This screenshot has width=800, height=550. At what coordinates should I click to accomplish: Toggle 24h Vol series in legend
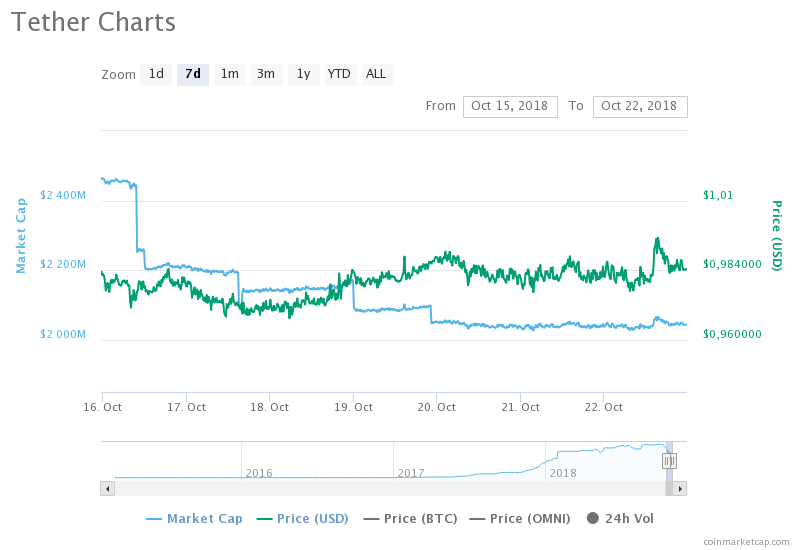tap(620, 519)
